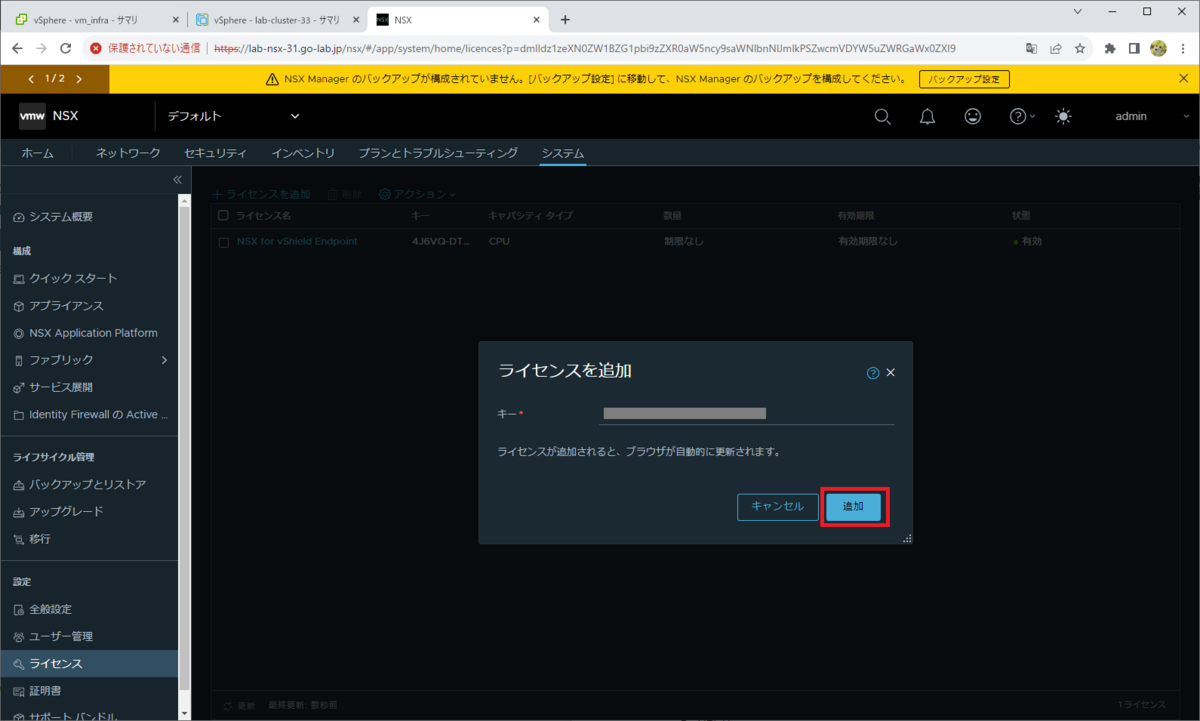Click the translate page icon in address bar
The image size is (1200, 721).
[1032, 48]
